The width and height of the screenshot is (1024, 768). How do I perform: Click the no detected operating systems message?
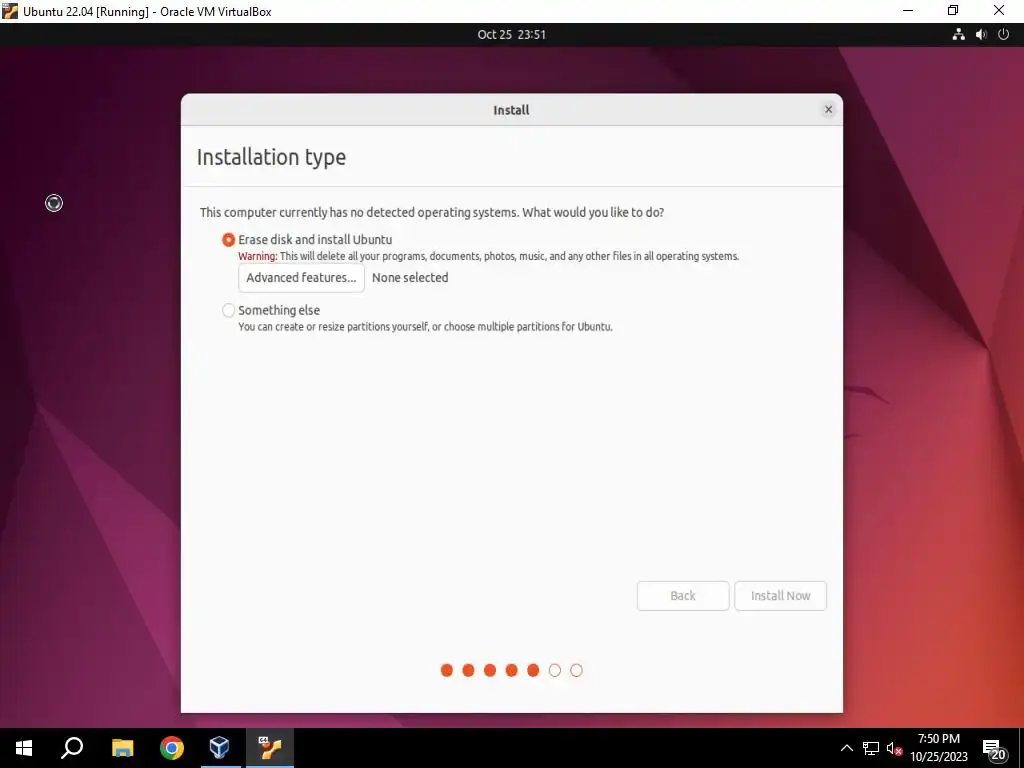(432, 212)
